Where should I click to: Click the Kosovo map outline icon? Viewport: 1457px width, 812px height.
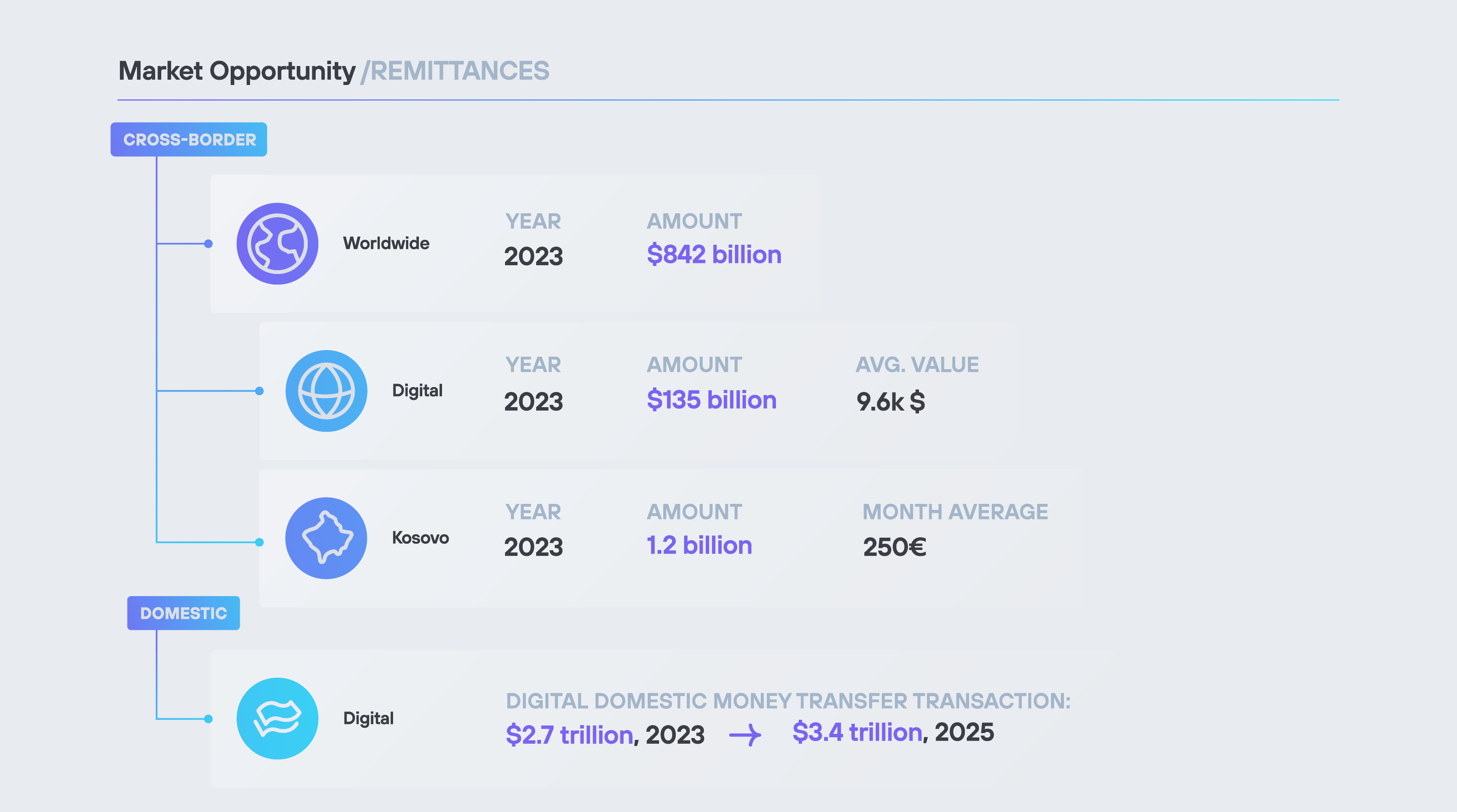tap(326, 538)
